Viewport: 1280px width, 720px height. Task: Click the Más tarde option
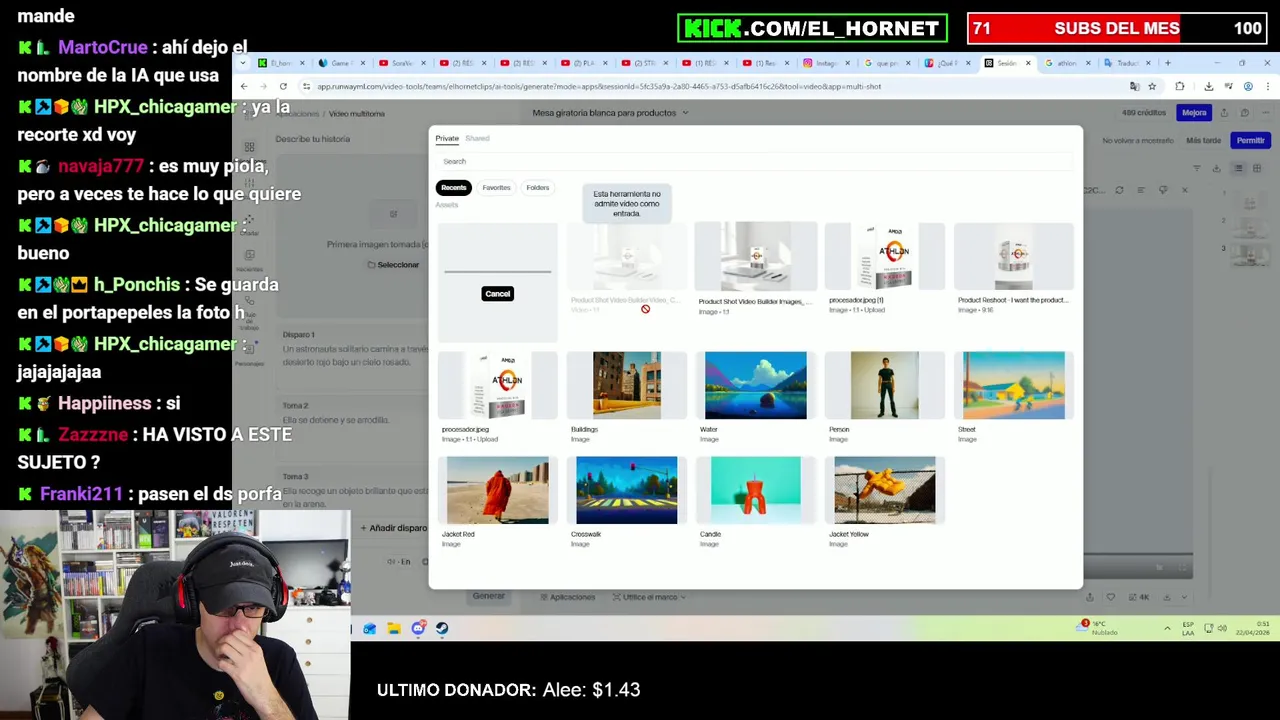[x=1203, y=140]
